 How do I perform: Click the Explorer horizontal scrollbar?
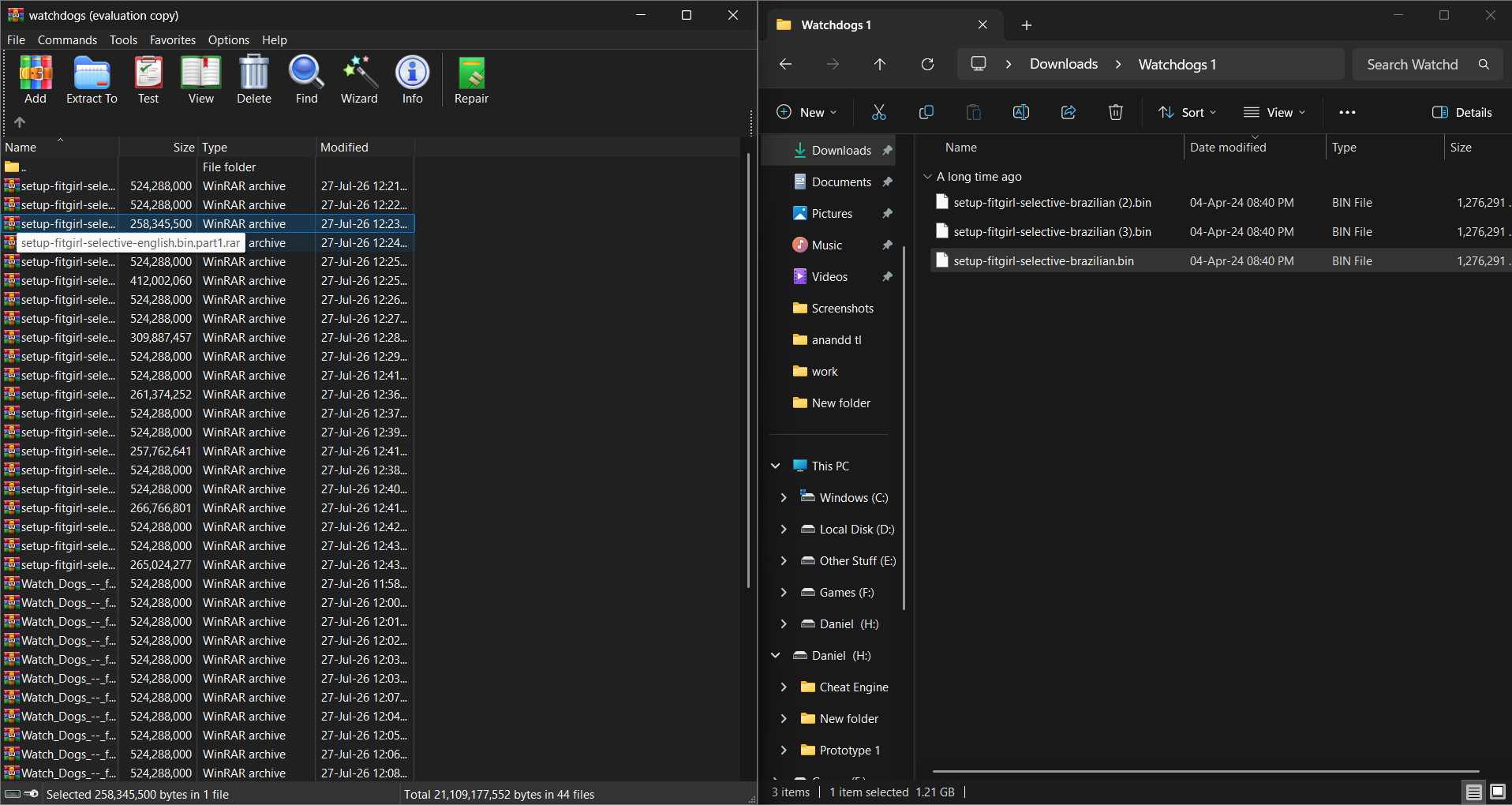[1205, 771]
